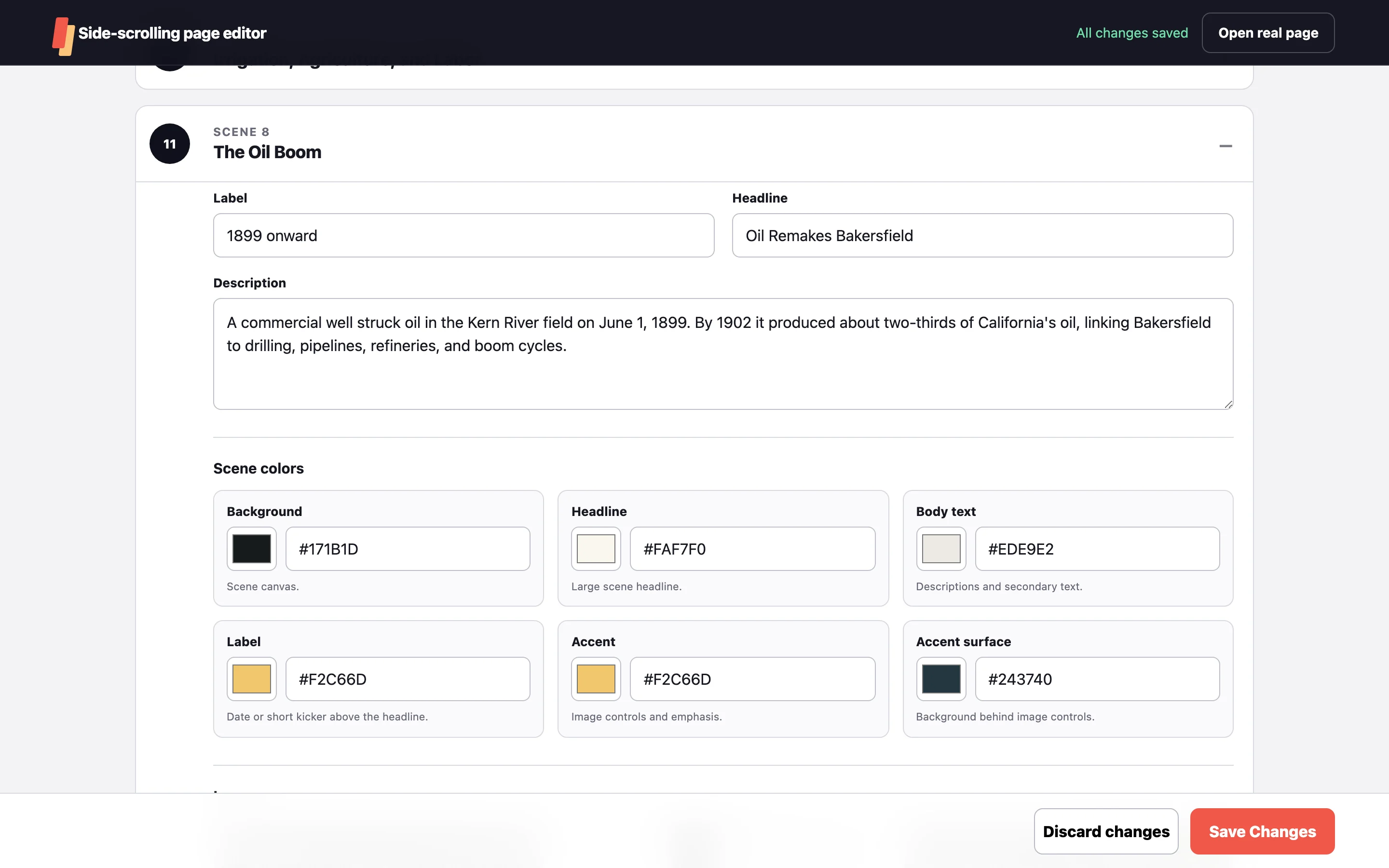Click the 'SCENE 8' label text
This screenshot has width=1389, height=868.
241,132
